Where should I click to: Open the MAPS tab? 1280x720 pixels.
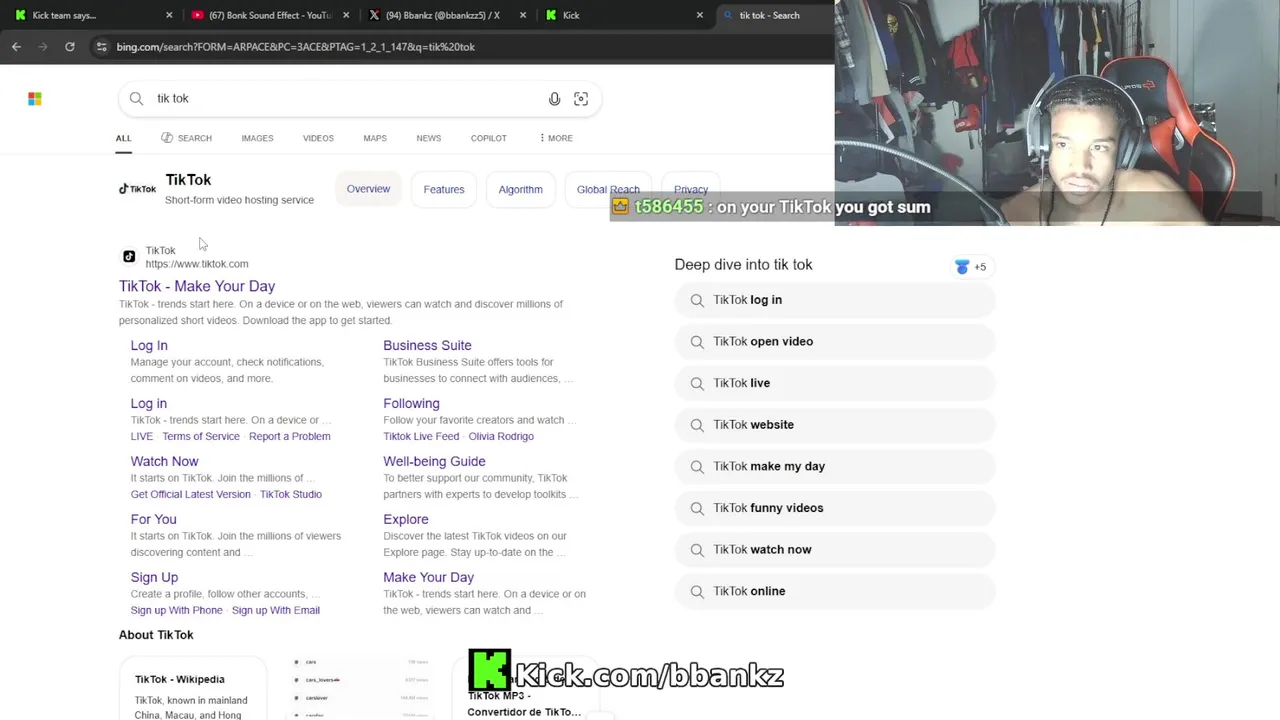point(375,138)
